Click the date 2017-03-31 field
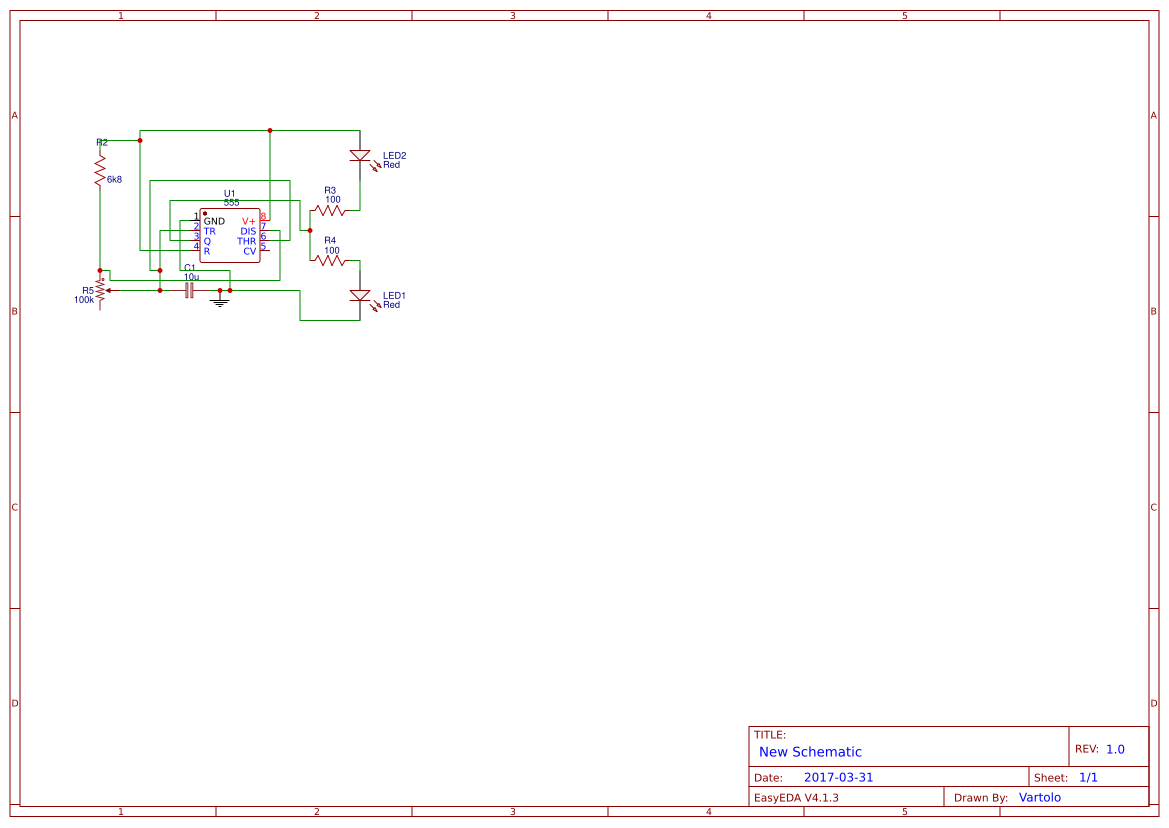1169x828 pixels. pos(838,776)
